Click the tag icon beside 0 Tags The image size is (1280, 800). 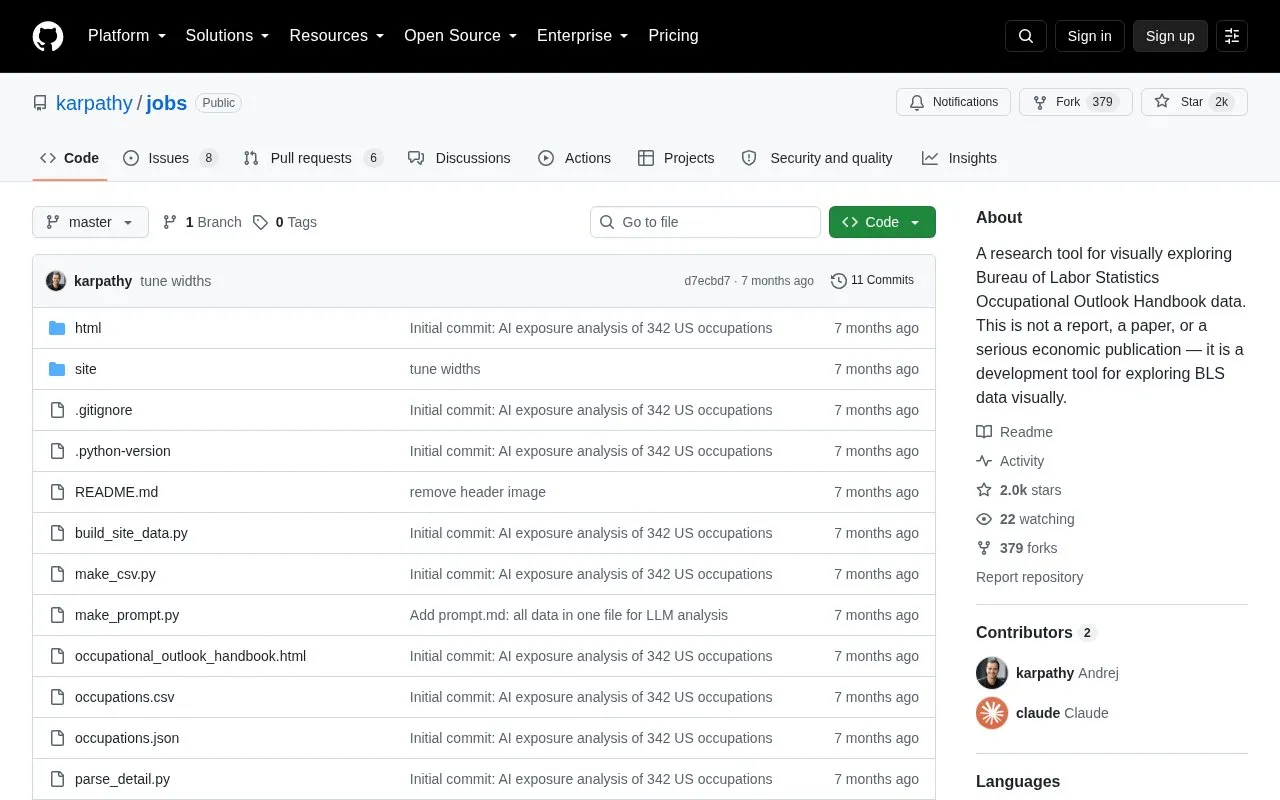pyautogui.click(x=260, y=222)
